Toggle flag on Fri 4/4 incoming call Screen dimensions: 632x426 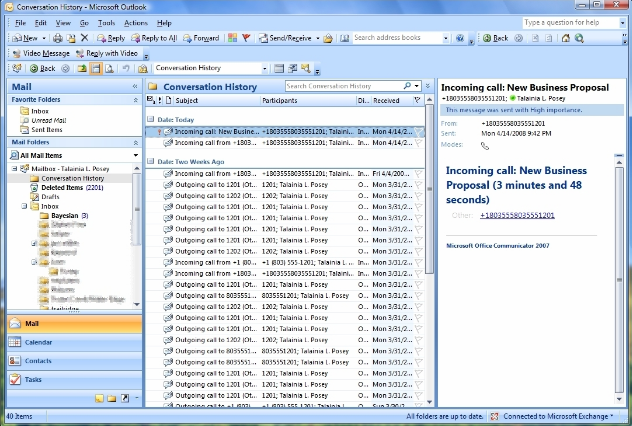pos(419,174)
